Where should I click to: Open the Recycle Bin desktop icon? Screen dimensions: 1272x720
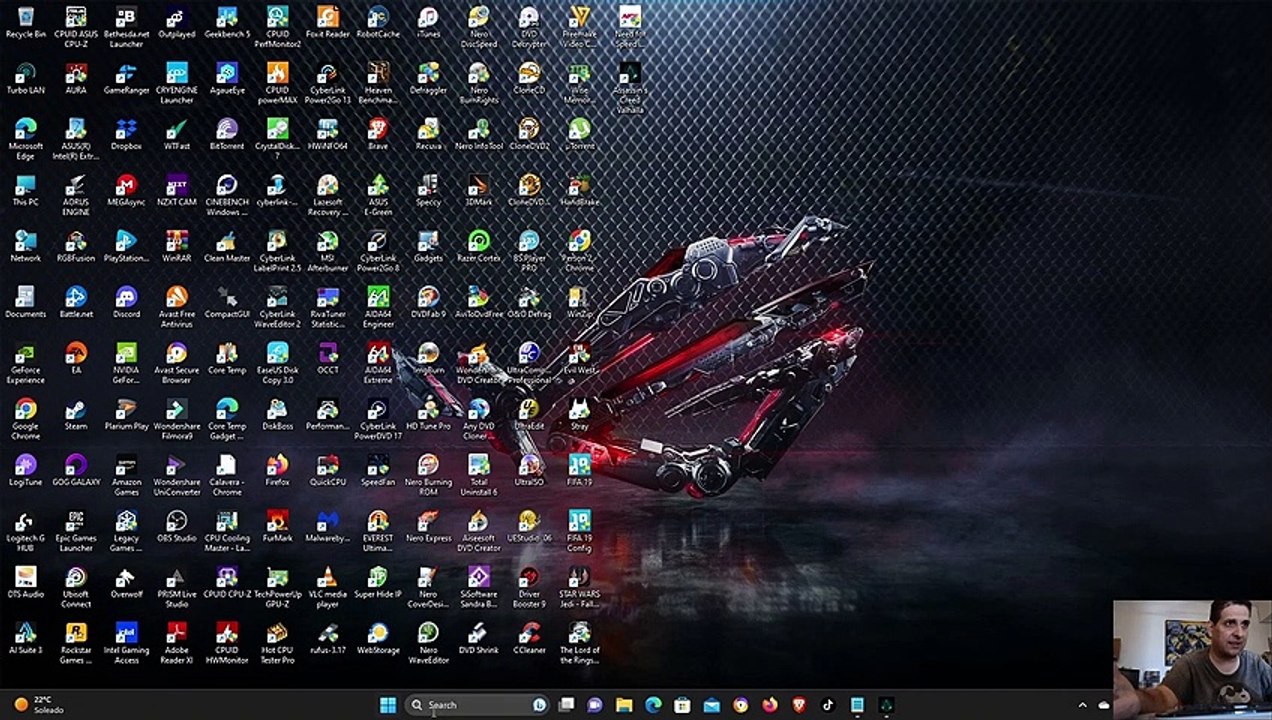(x=25, y=23)
